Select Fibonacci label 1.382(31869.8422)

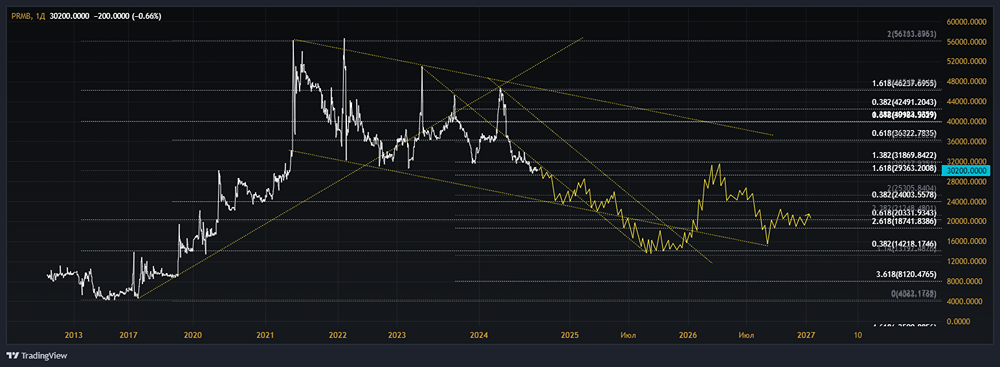(x=904, y=155)
